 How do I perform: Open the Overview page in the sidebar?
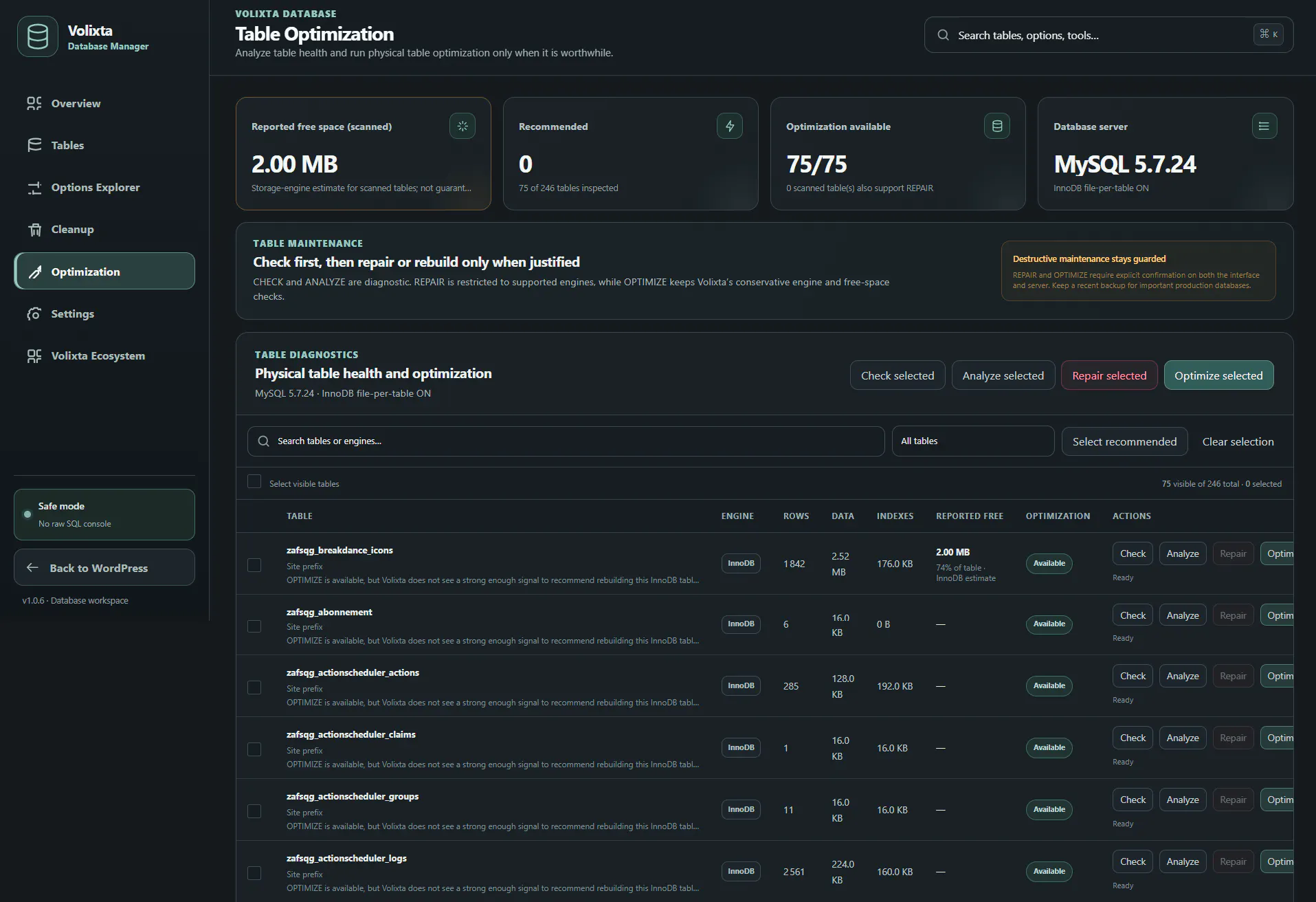(x=104, y=103)
